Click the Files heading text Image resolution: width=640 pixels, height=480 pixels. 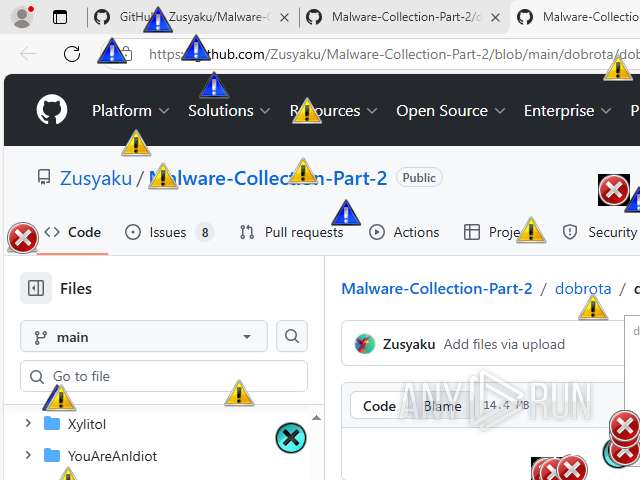(x=76, y=289)
